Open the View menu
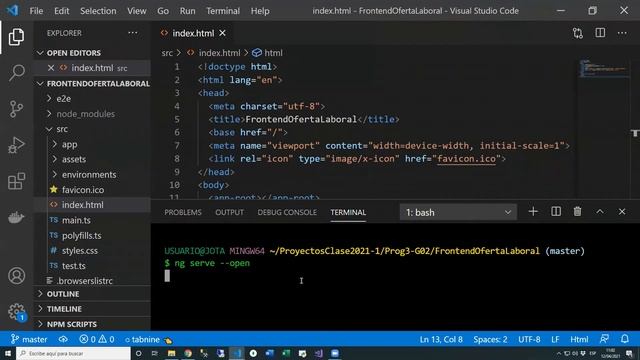The width and height of the screenshot is (640, 360). click(x=136, y=11)
